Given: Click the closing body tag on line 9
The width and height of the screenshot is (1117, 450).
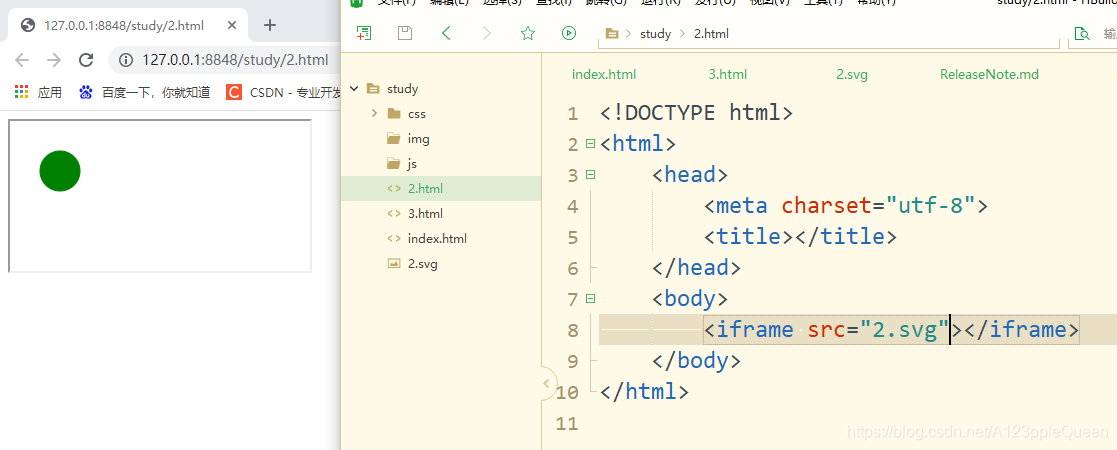Looking at the screenshot, I should 697,361.
